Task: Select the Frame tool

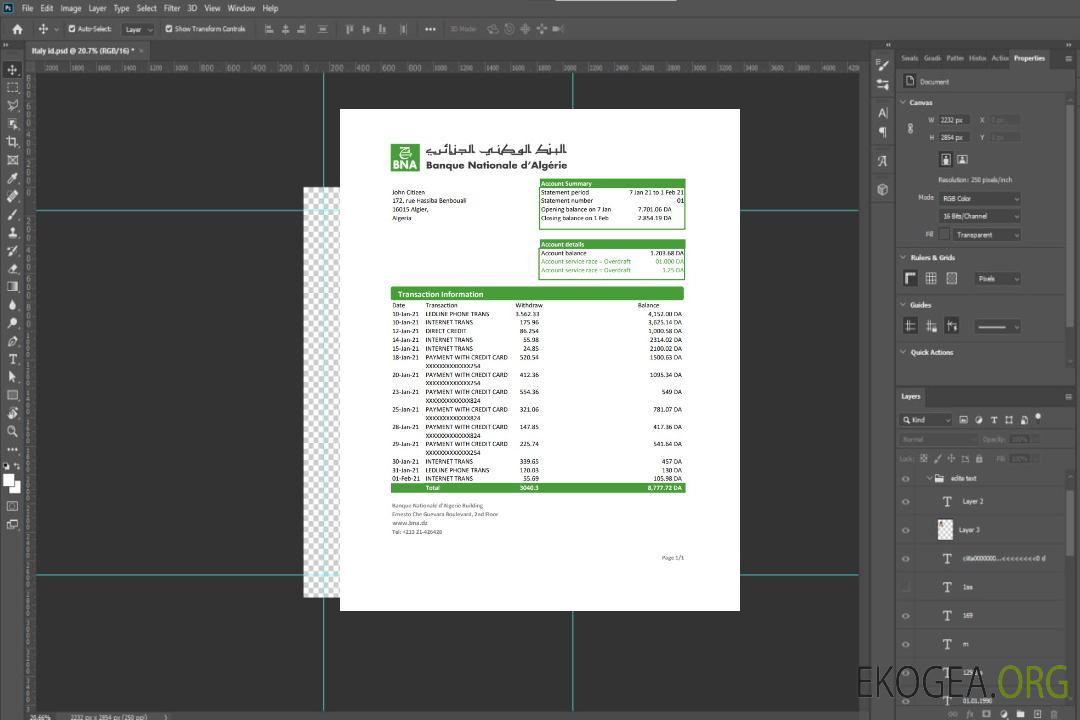Action: [x=12, y=160]
